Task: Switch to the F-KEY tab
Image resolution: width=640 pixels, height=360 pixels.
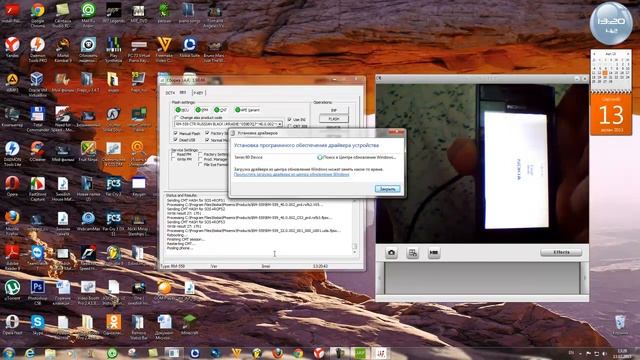Action: point(198,93)
